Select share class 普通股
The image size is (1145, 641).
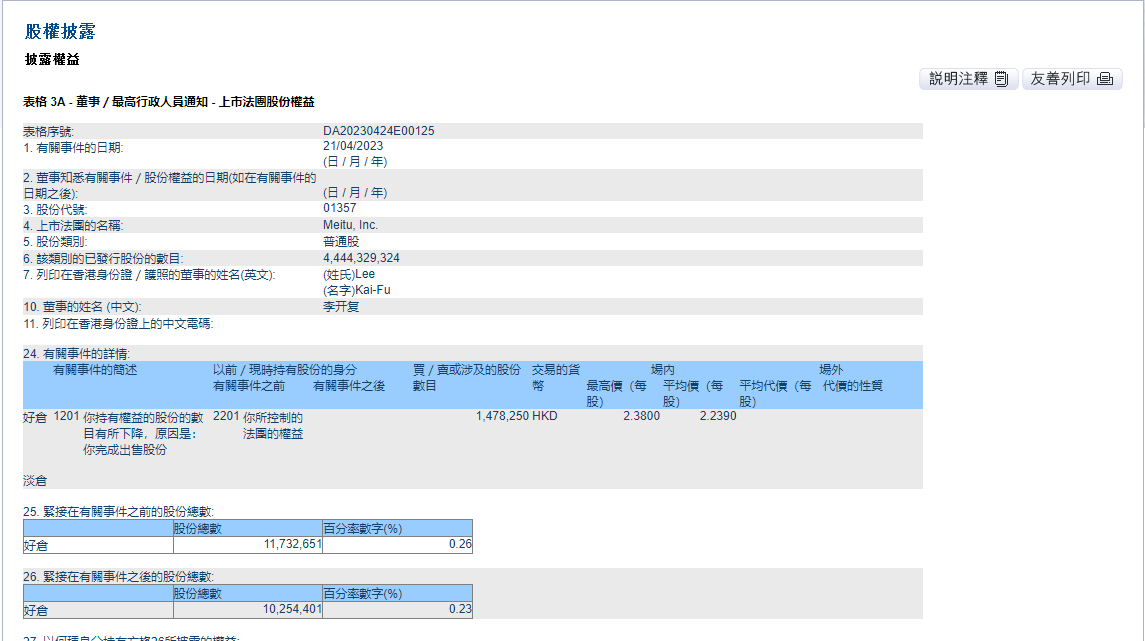click(341, 242)
